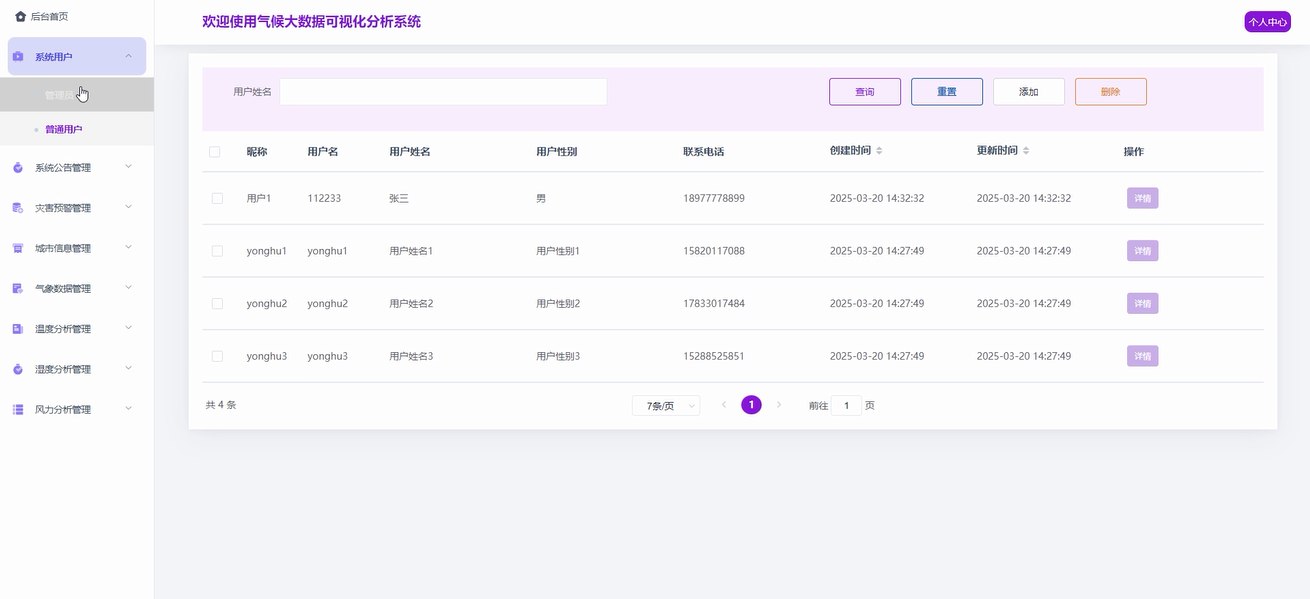The image size is (1310, 599).
Task: Expand 温度分析管理 via its chevron
Action: point(128,328)
